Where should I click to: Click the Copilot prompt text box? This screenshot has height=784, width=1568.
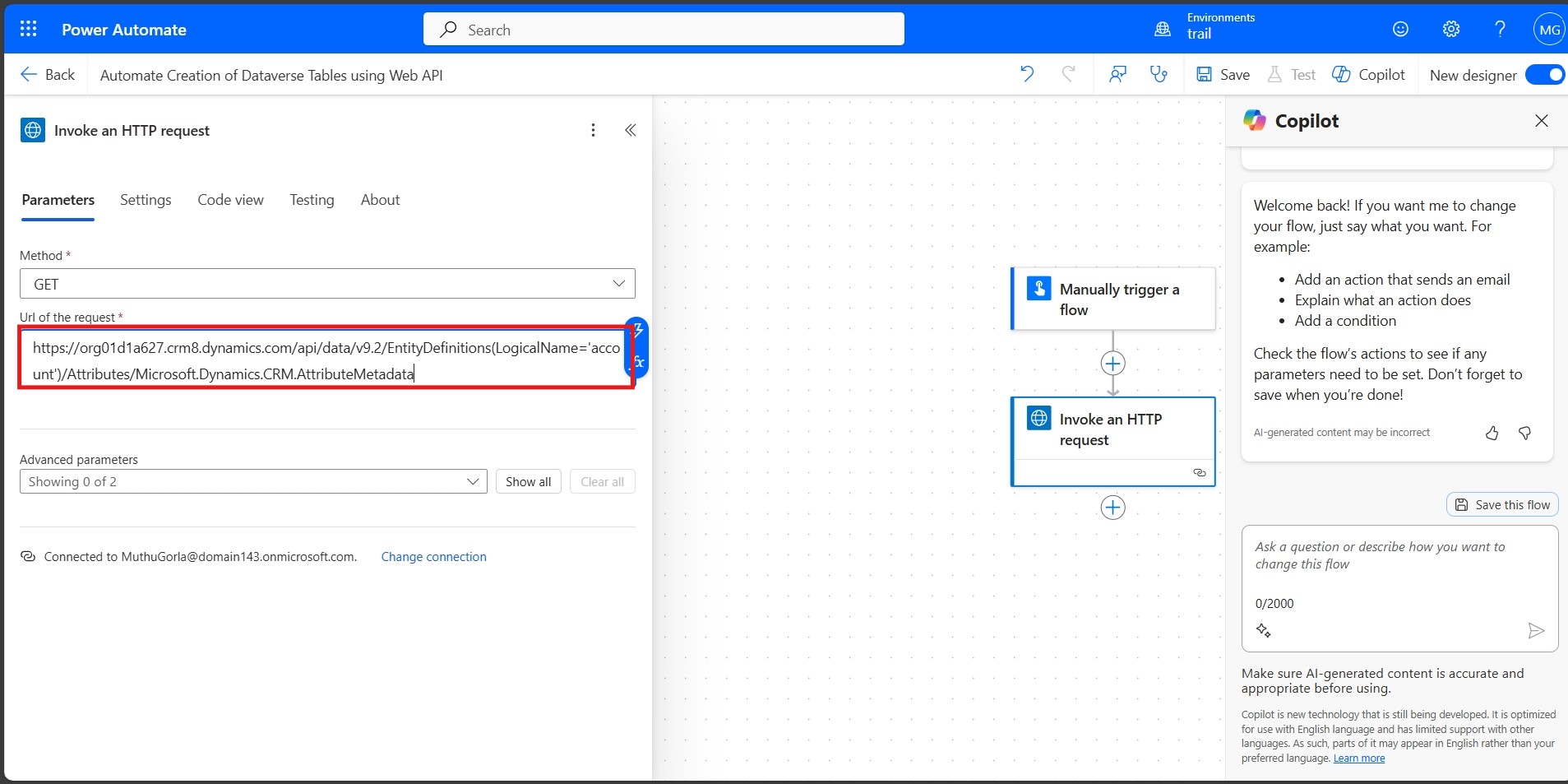(1398, 568)
